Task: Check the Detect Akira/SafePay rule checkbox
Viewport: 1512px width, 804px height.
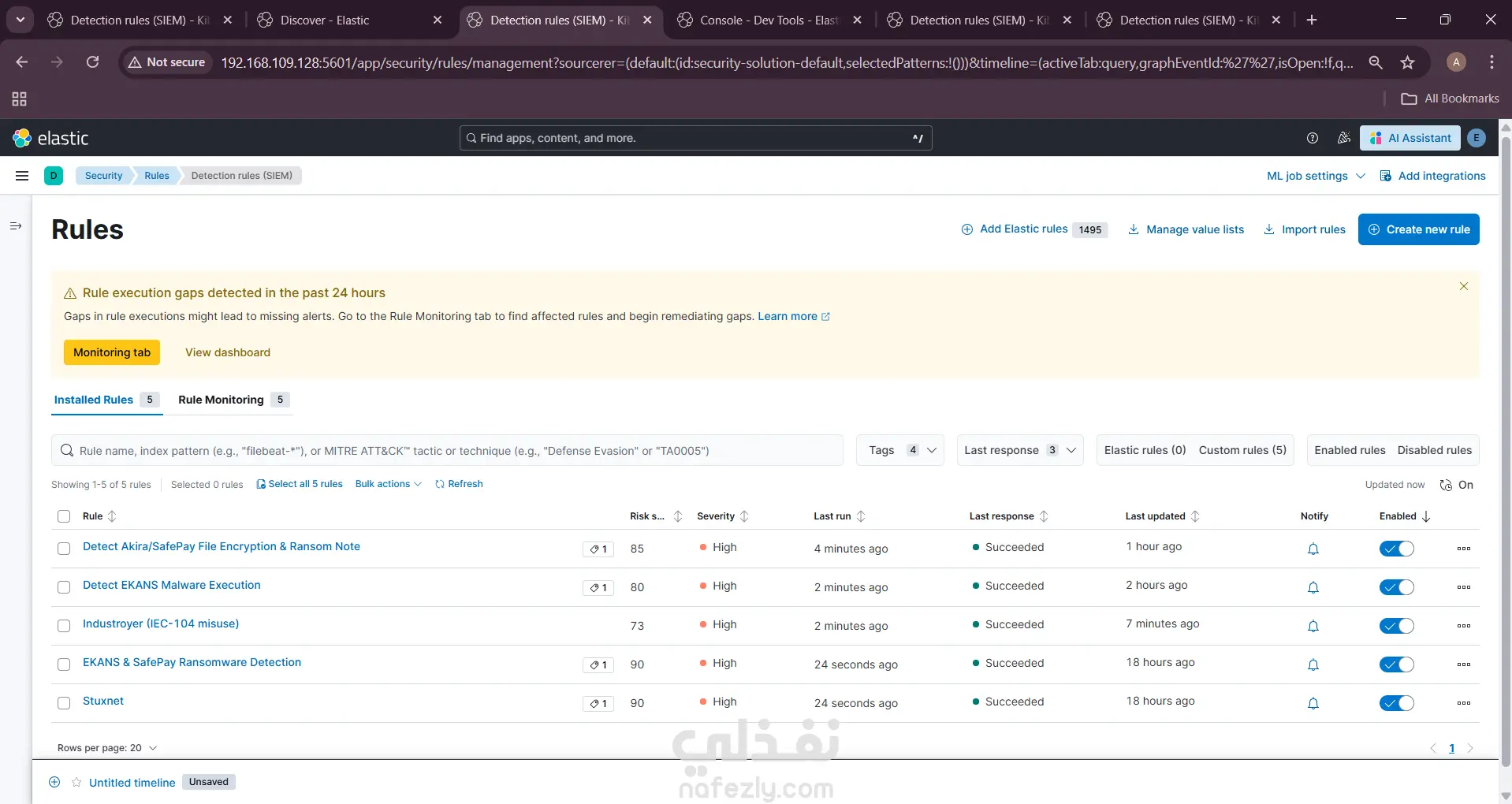Action: click(64, 549)
